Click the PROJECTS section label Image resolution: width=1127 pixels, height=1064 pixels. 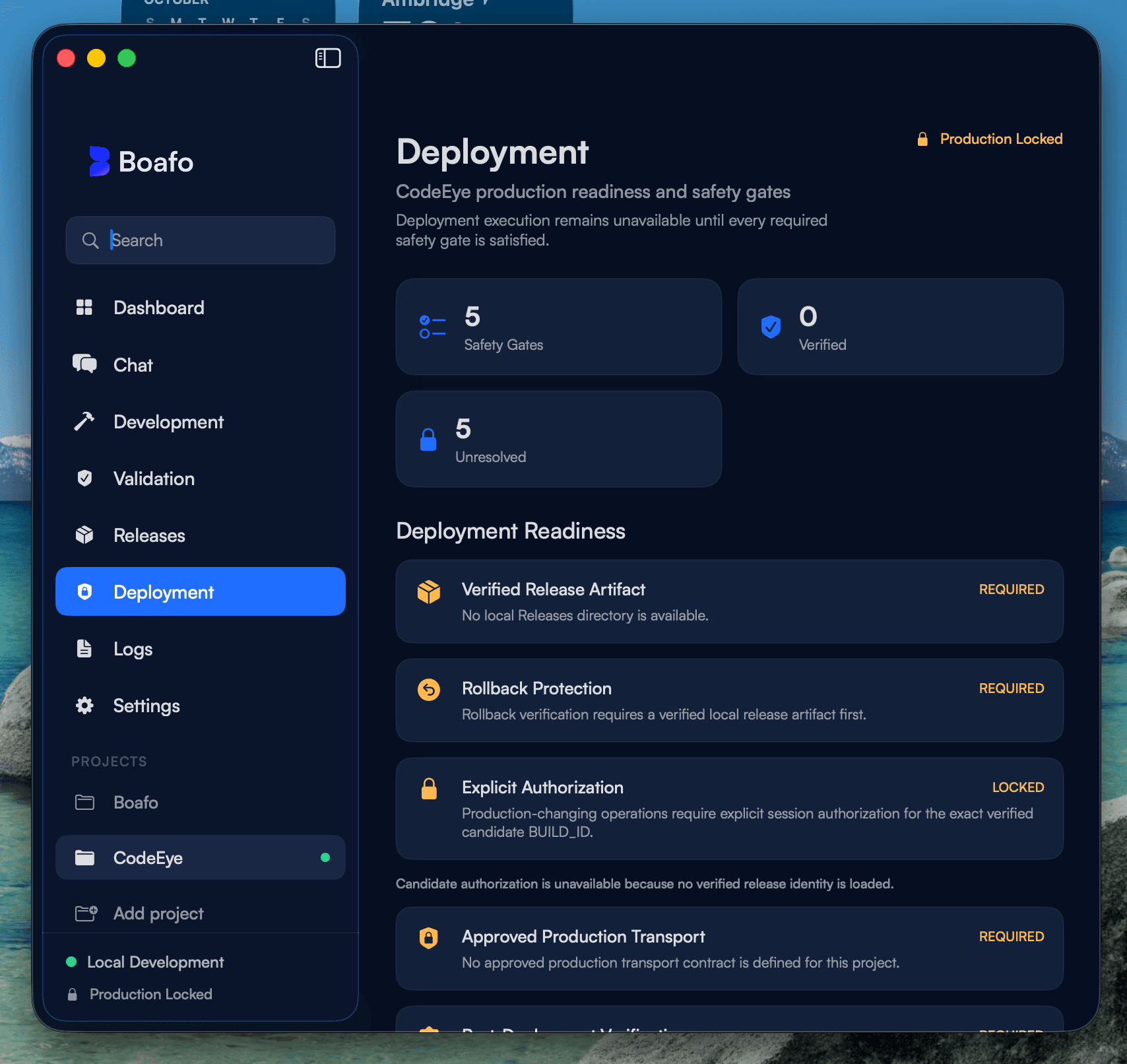[x=109, y=762]
